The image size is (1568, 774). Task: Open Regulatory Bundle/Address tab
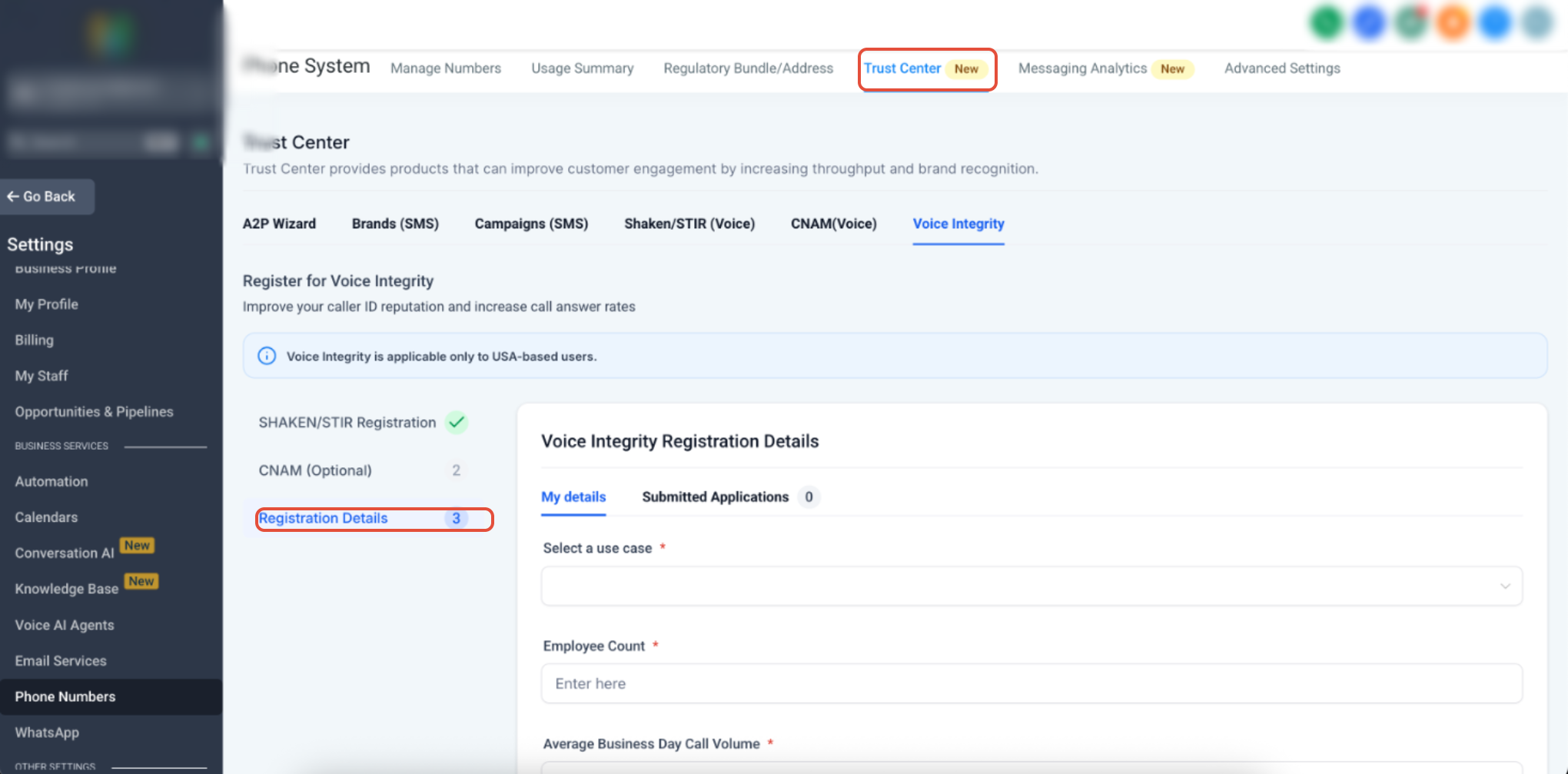tap(748, 68)
